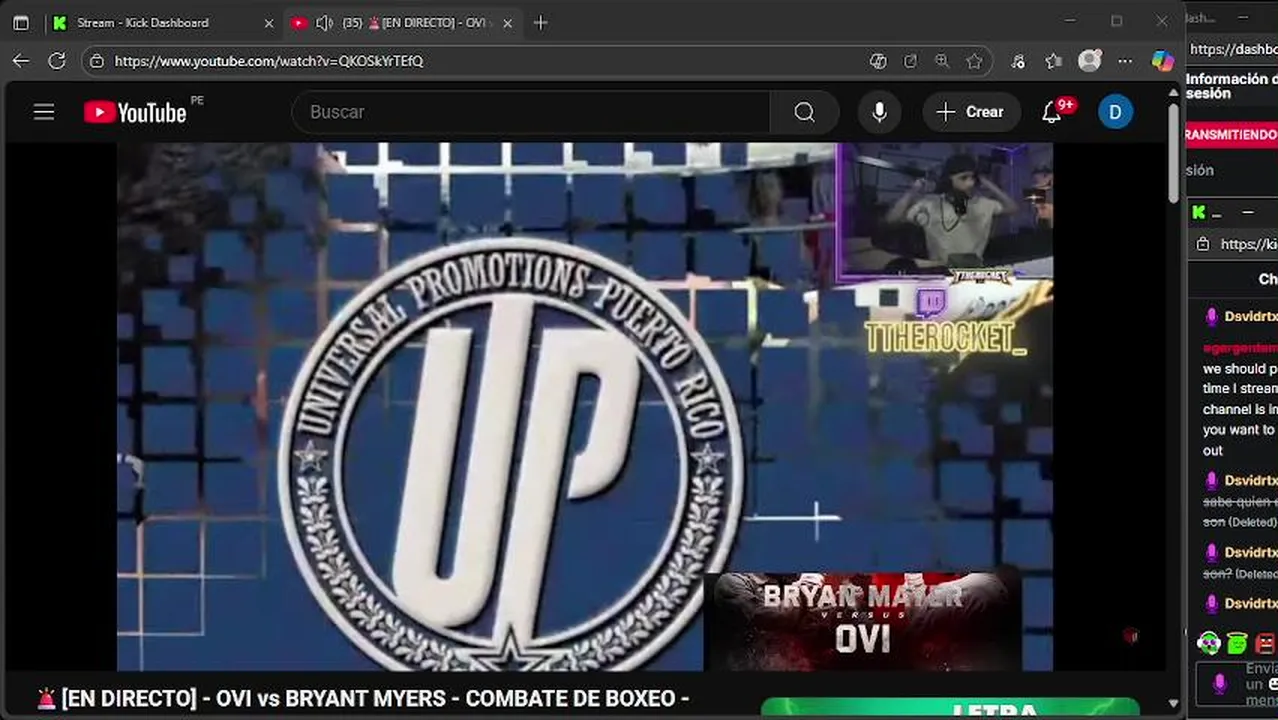Click the magnifier search button
Screen dimensions: 1278x720
pos(805,112)
